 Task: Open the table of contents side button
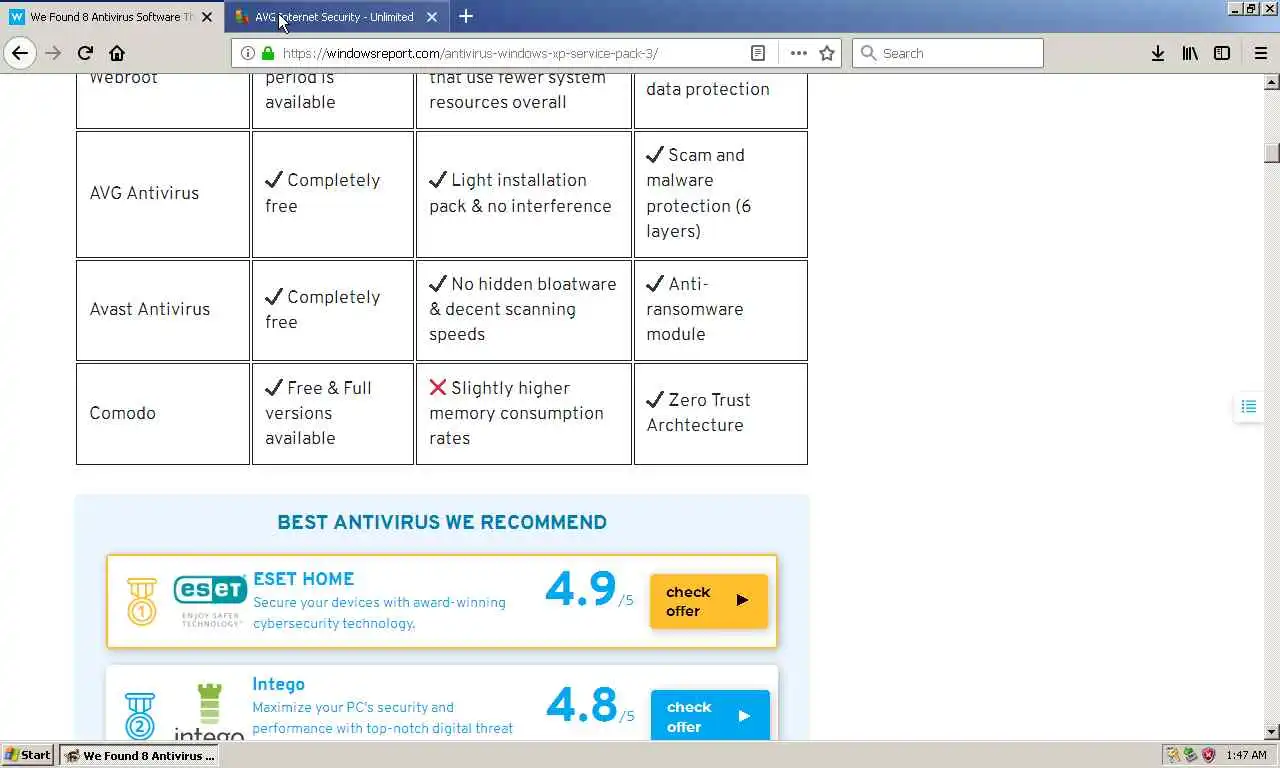pyautogui.click(x=1248, y=406)
